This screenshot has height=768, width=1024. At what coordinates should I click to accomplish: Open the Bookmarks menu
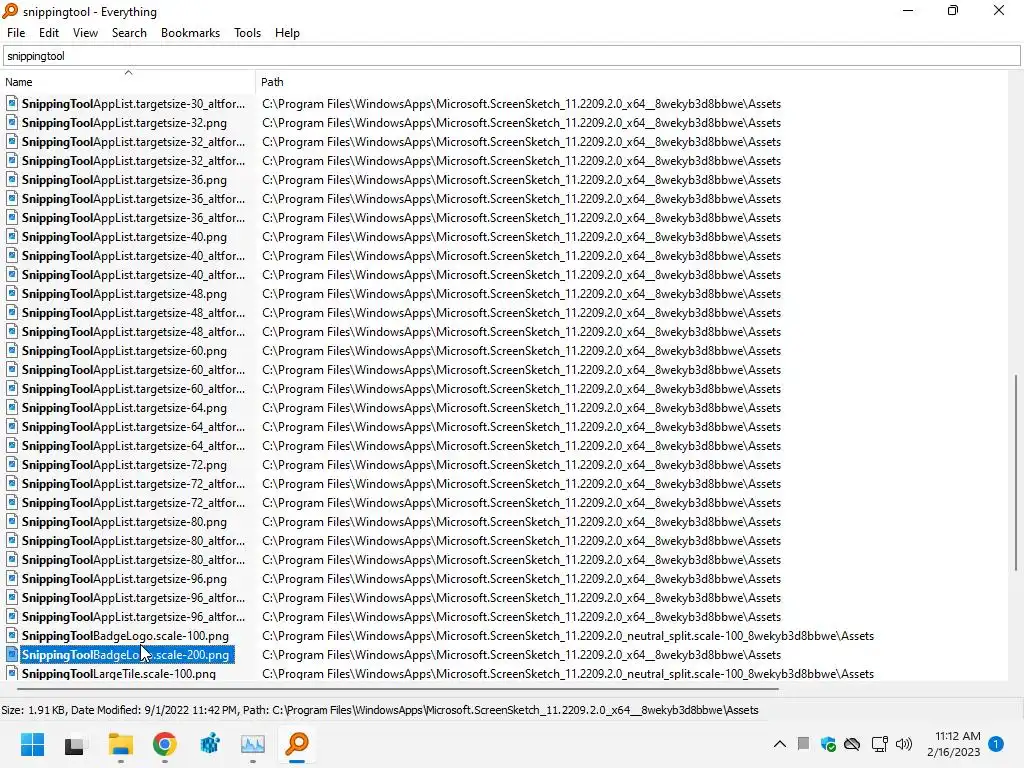coord(191,33)
